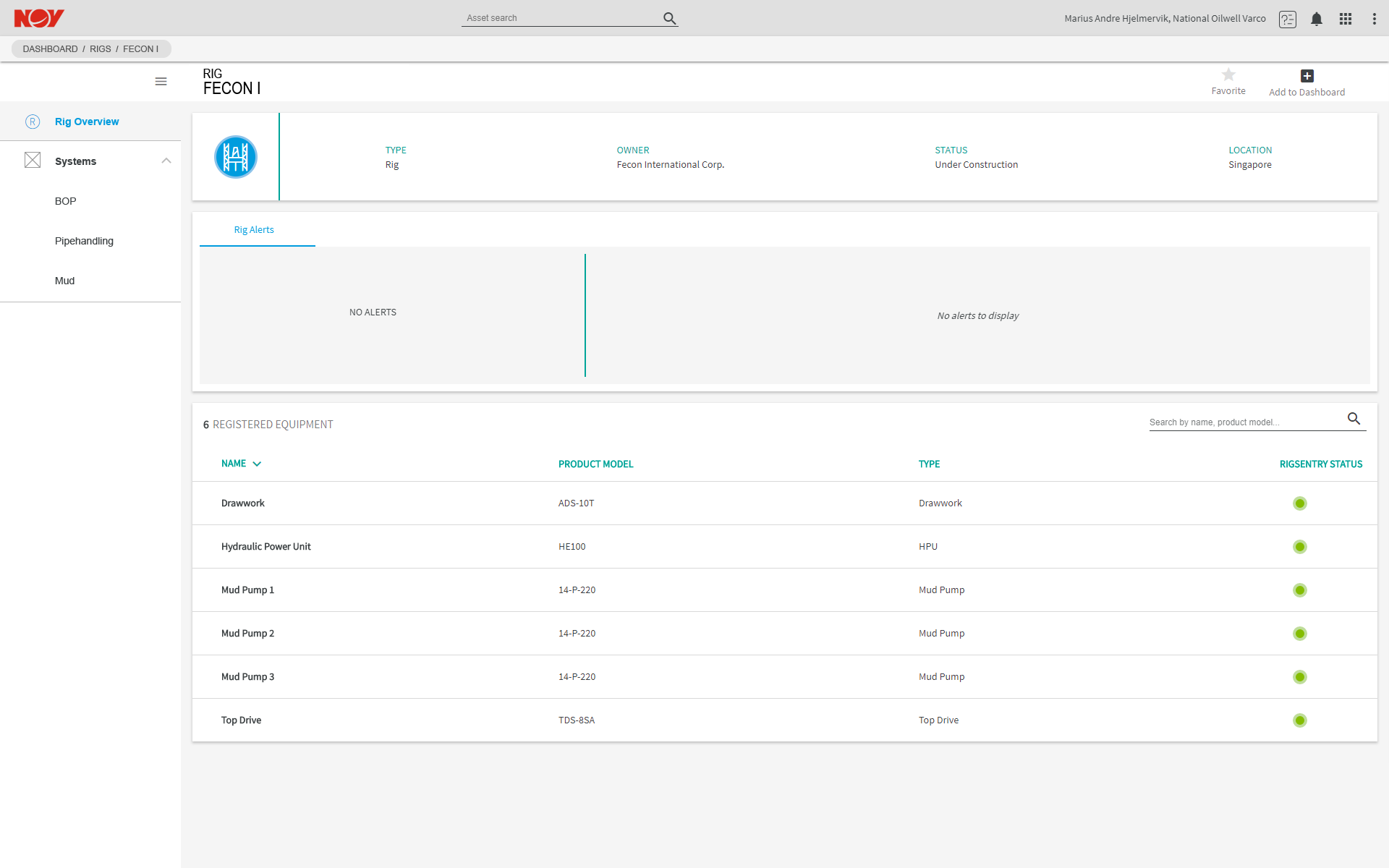Open Mud Pump 2 name
The image size is (1389, 868).
(247, 634)
